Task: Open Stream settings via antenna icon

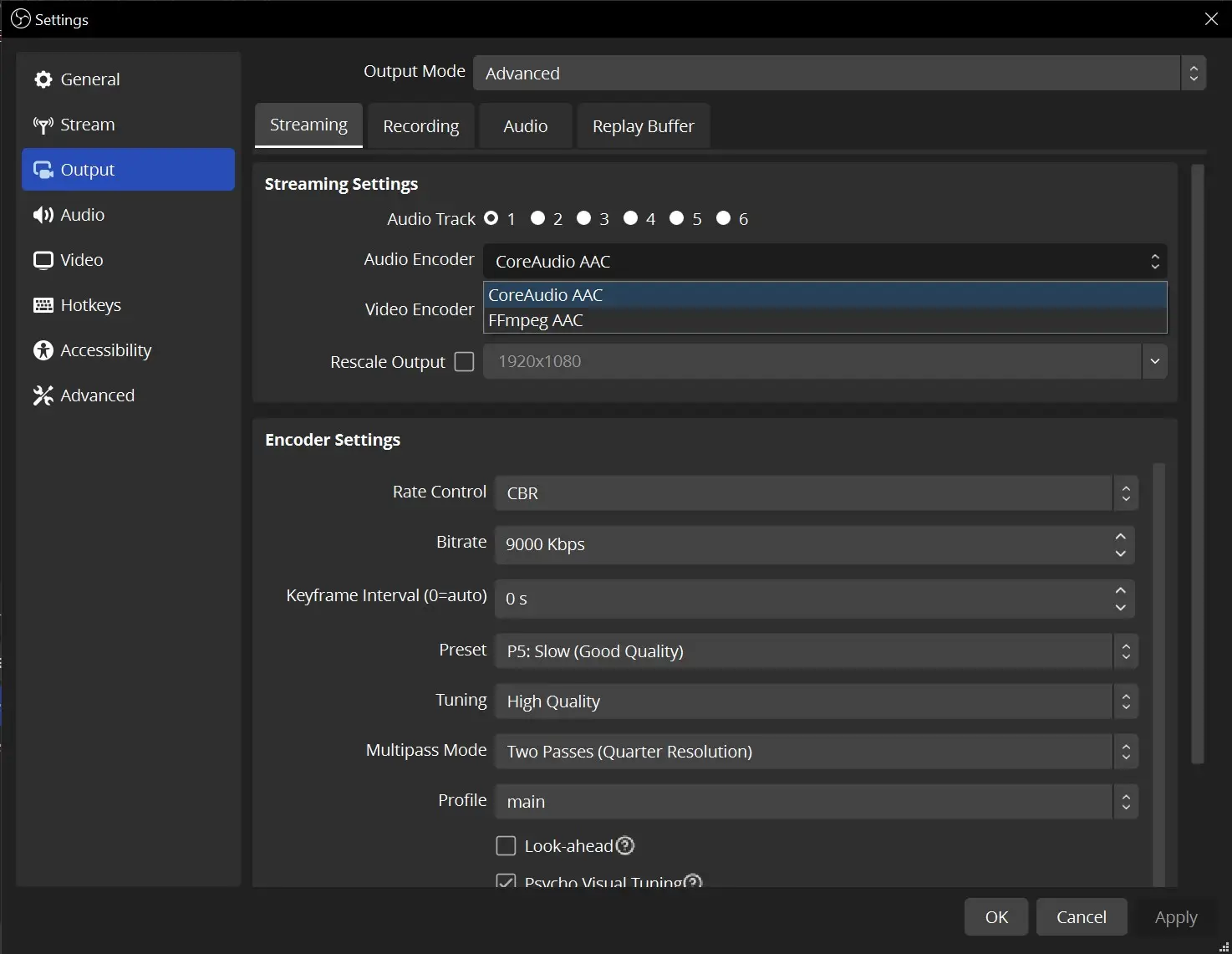Action: pyautogui.click(x=43, y=125)
